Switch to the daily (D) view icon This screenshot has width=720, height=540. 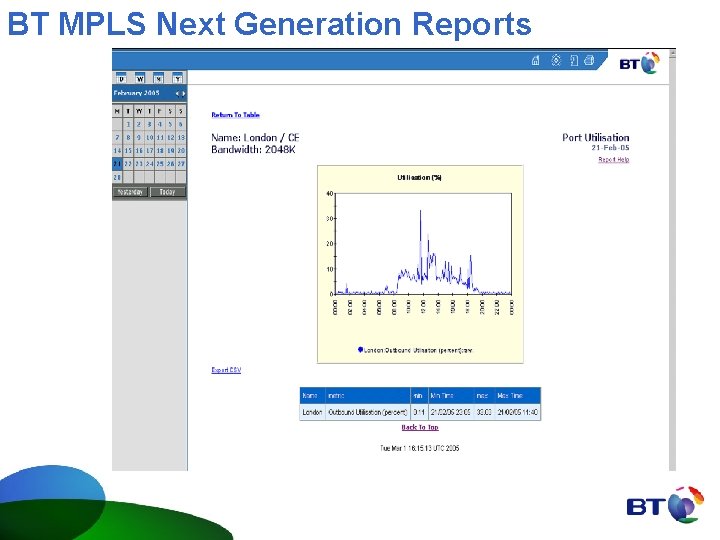[x=121, y=78]
